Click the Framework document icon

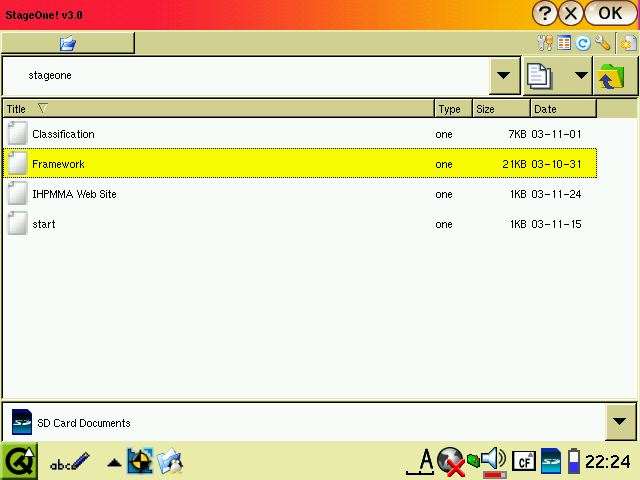pyautogui.click(x=18, y=163)
